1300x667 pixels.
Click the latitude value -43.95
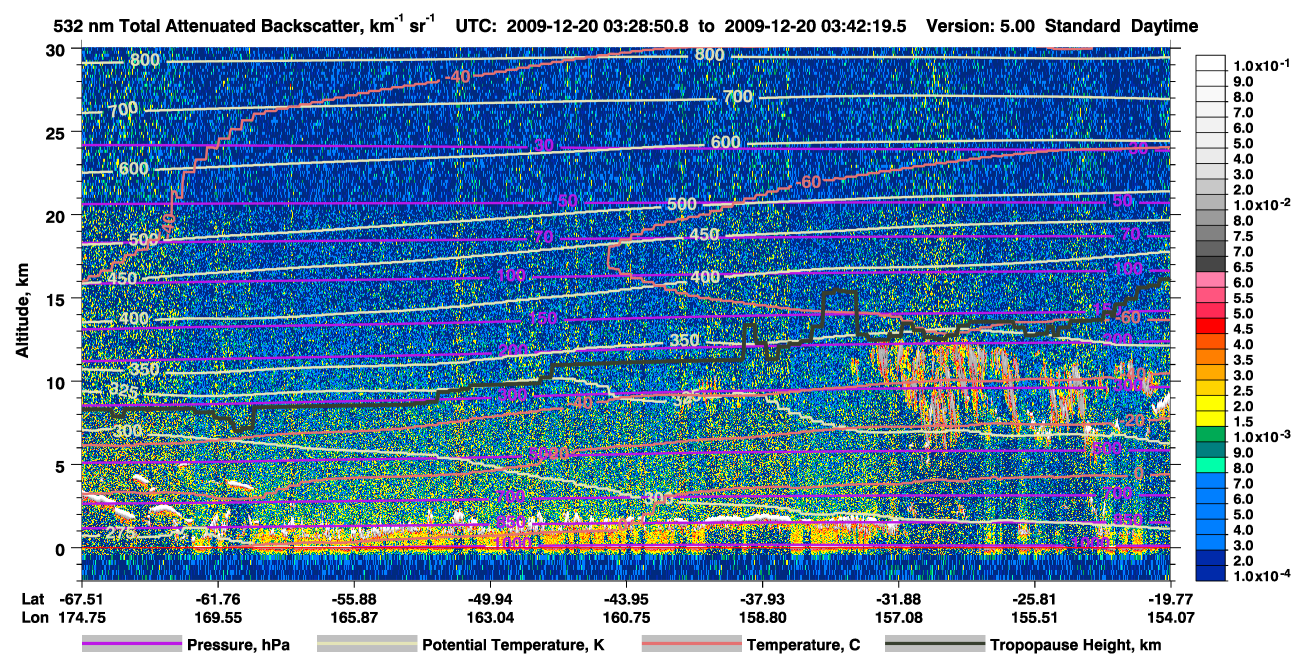pos(626,598)
